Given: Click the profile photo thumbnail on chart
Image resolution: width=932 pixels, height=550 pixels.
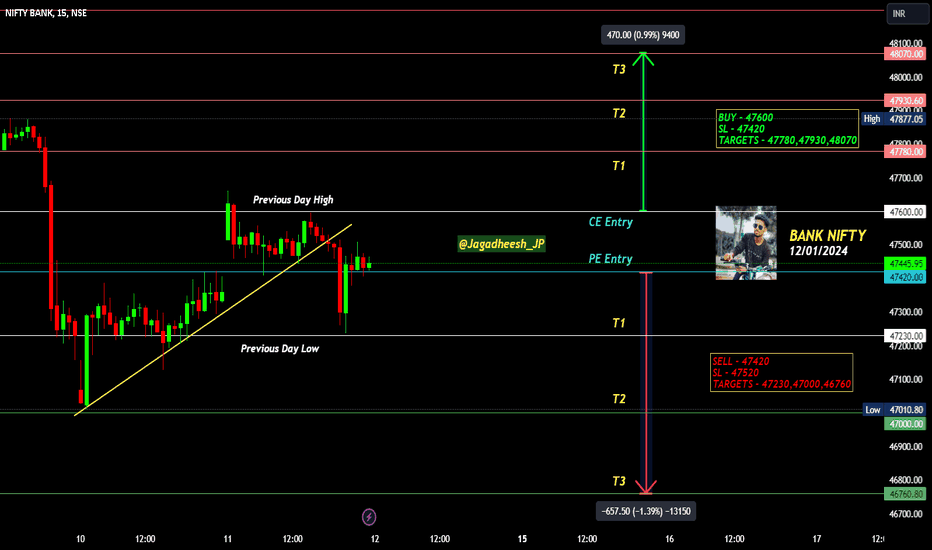Looking at the screenshot, I should 746,243.
